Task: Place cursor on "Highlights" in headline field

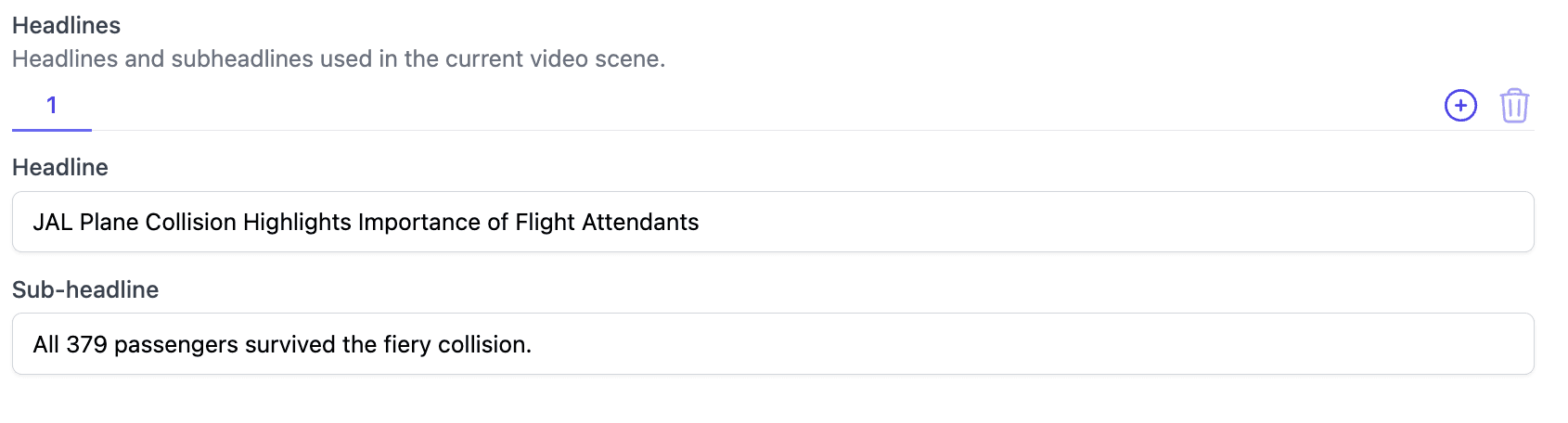Action: 297,223
